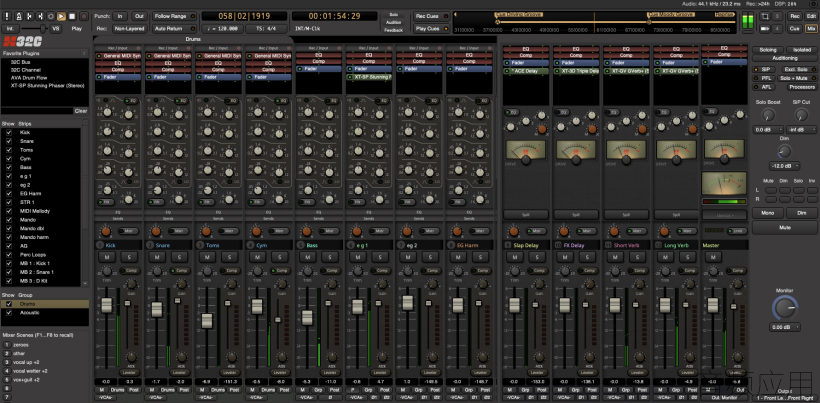Click the Master channel fader handle
This screenshot has width=820, height=403.
tap(713, 306)
